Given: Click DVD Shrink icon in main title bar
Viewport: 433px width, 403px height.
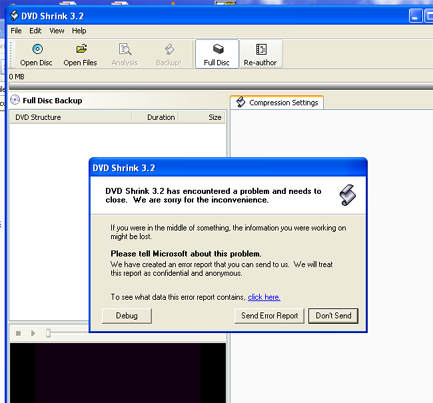Looking at the screenshot, I should [14, 16].
